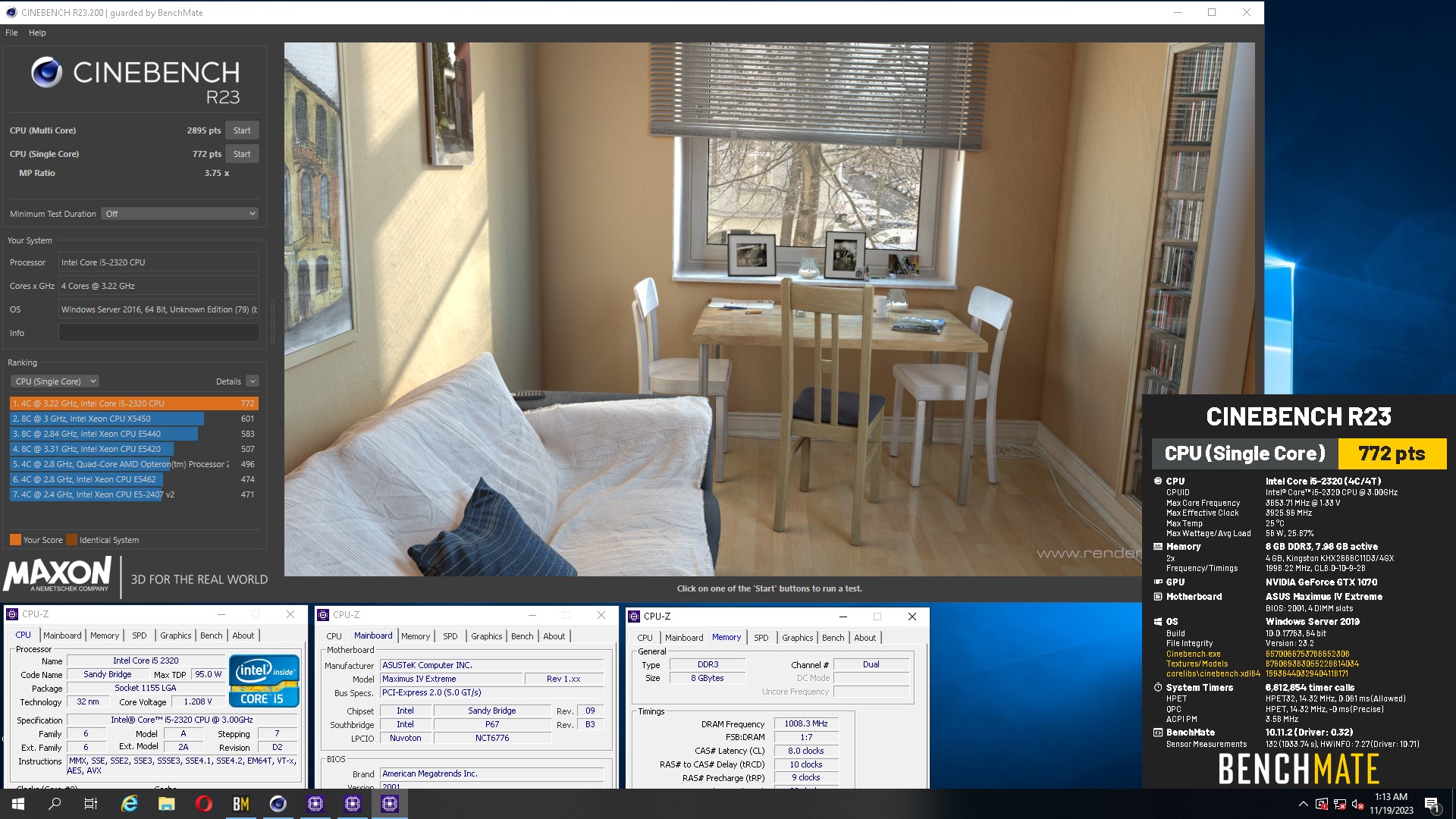Click the BenchMate version section icon

(1158, 732)
